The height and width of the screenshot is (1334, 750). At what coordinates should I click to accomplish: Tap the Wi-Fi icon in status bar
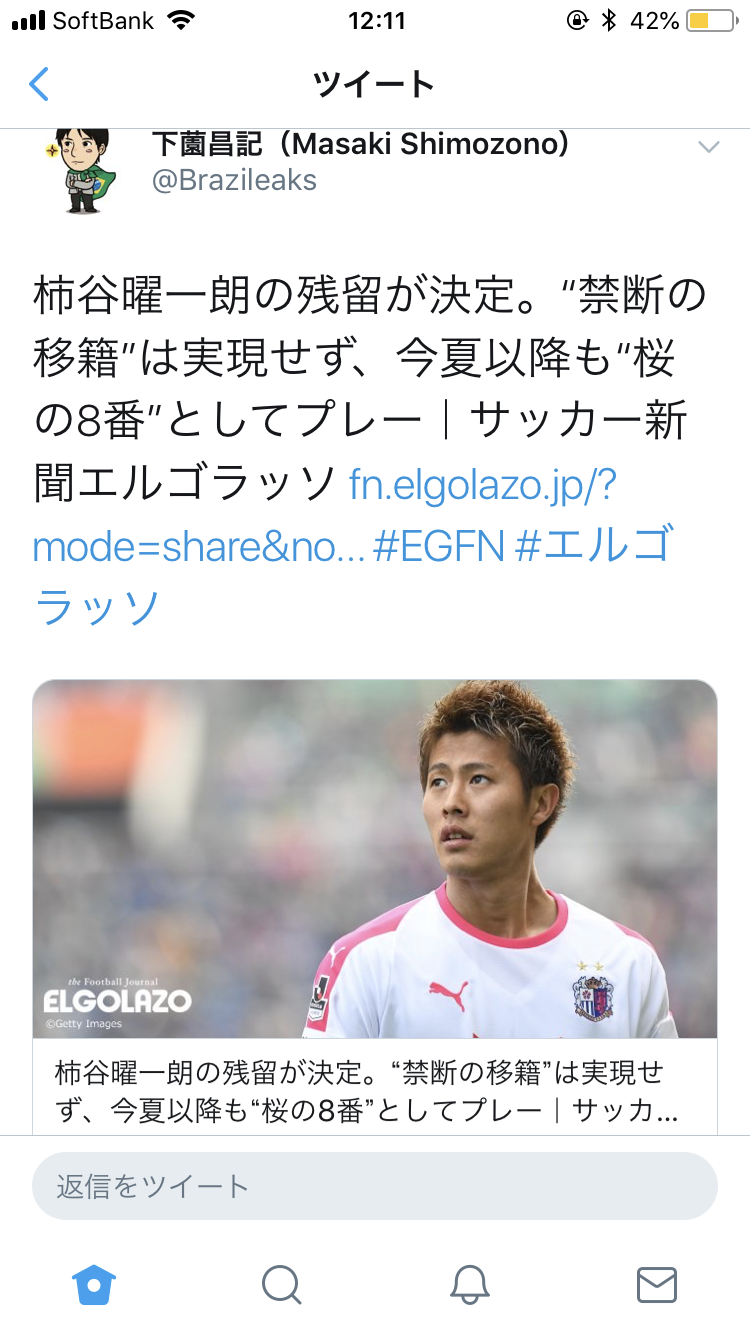[182, 20]
